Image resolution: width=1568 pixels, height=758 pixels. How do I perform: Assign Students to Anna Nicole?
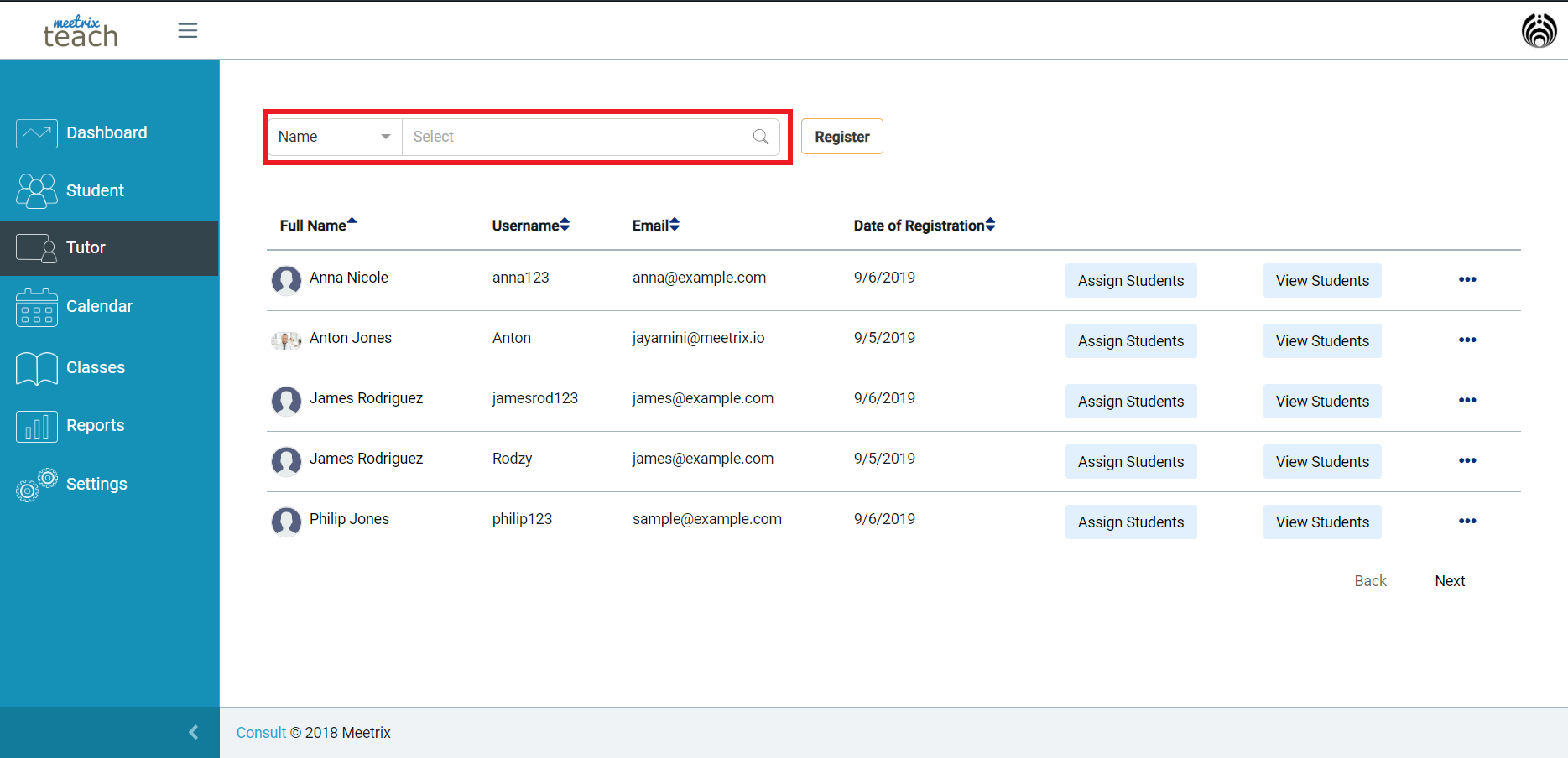point(1131,281)
